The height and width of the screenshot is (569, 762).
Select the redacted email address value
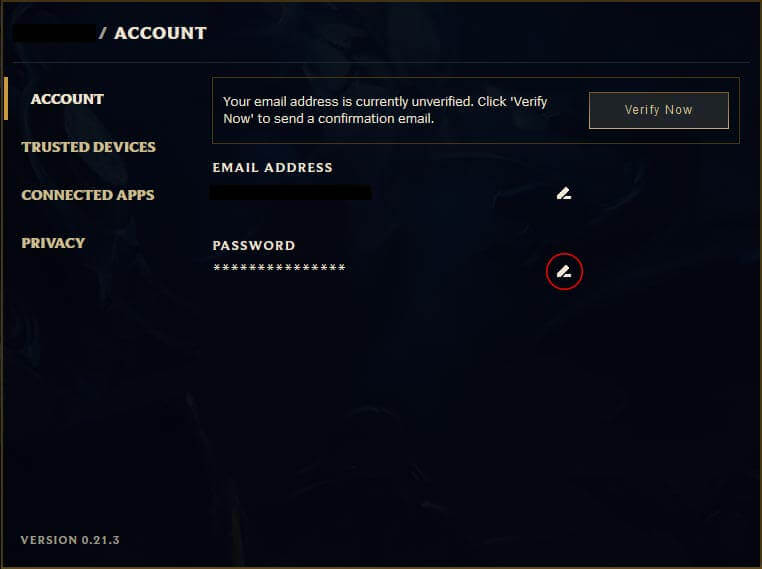coord(291,192)
